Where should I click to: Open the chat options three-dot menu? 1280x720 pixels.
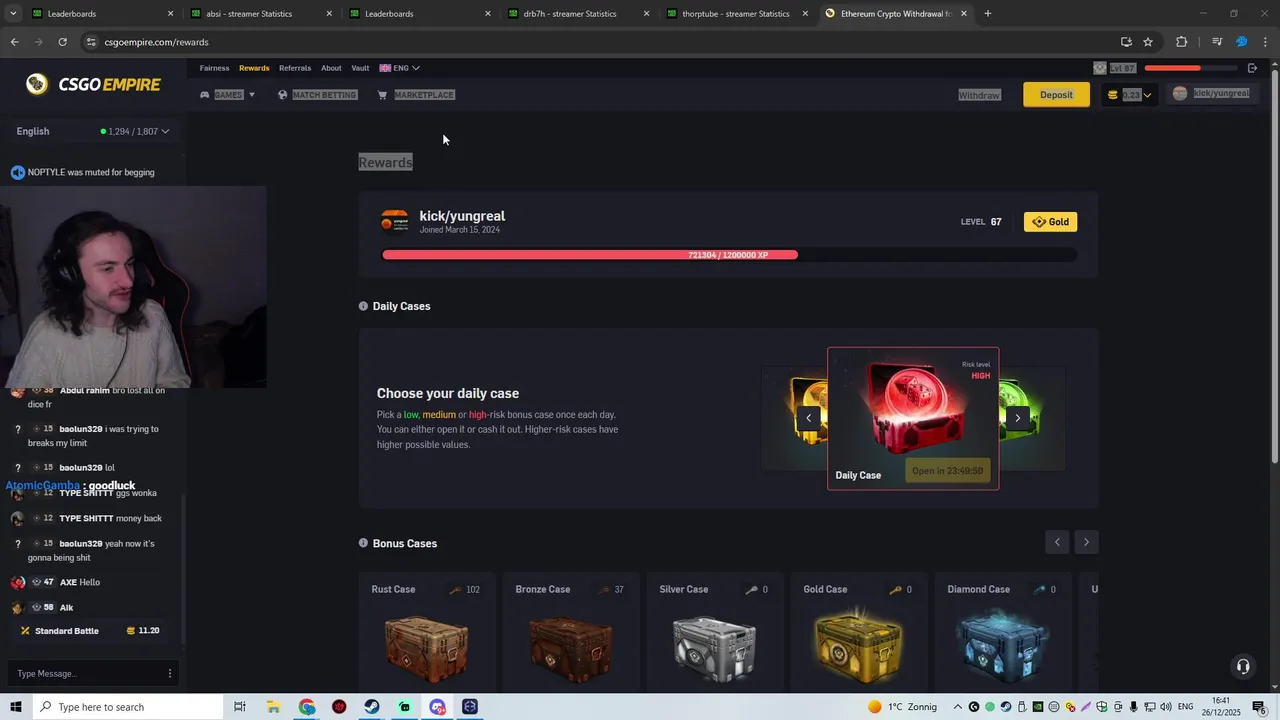(170, 674)
